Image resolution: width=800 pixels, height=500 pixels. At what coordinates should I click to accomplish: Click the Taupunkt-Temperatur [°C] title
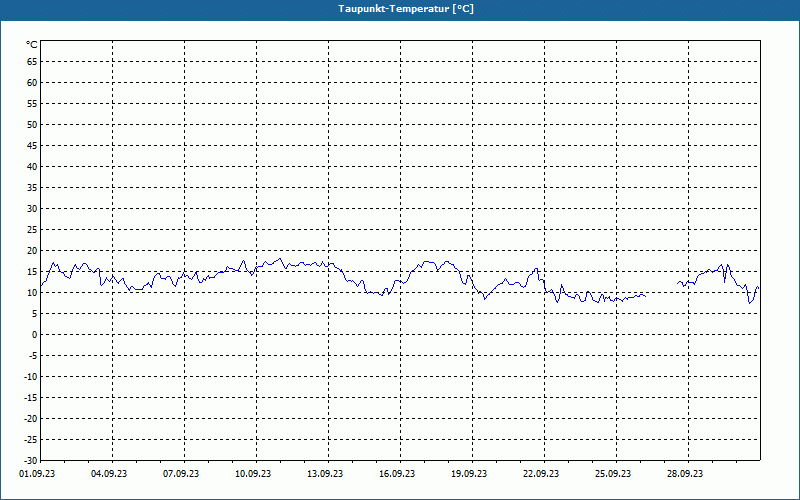point(406,9)
